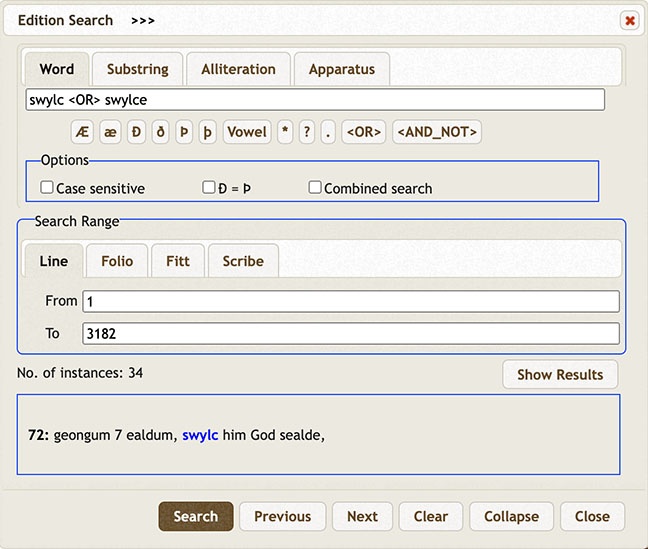Image resolution: width=648 pixels, height=549 pixels.
Task: Insert the <AND_NOT> operator
Action: pyautogui.click(x=437, y=132)
